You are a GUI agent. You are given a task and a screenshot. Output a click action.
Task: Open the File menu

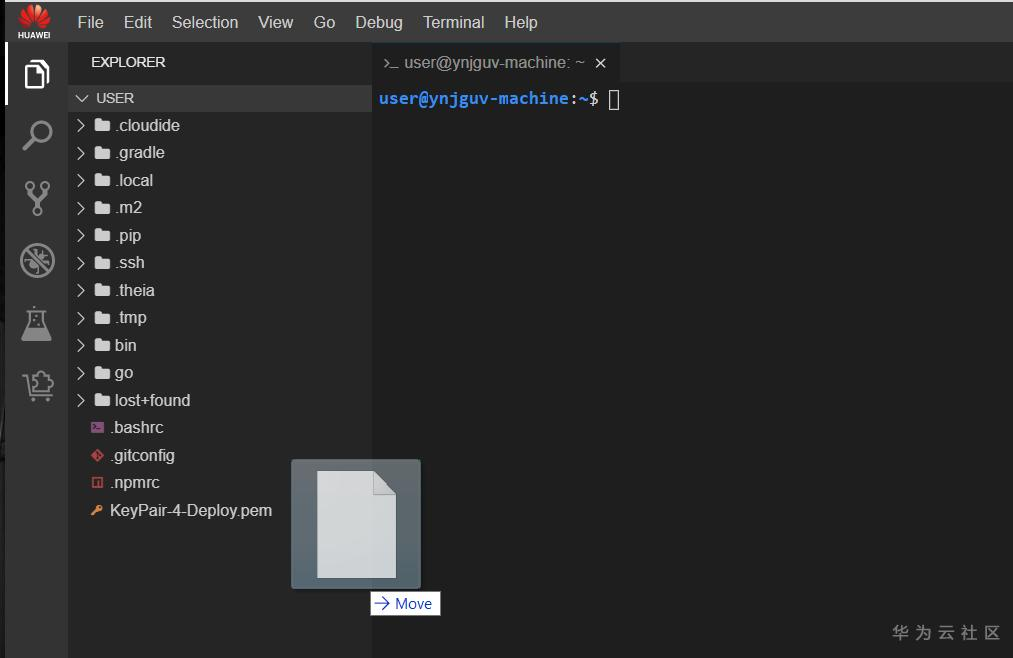point(90,23)
